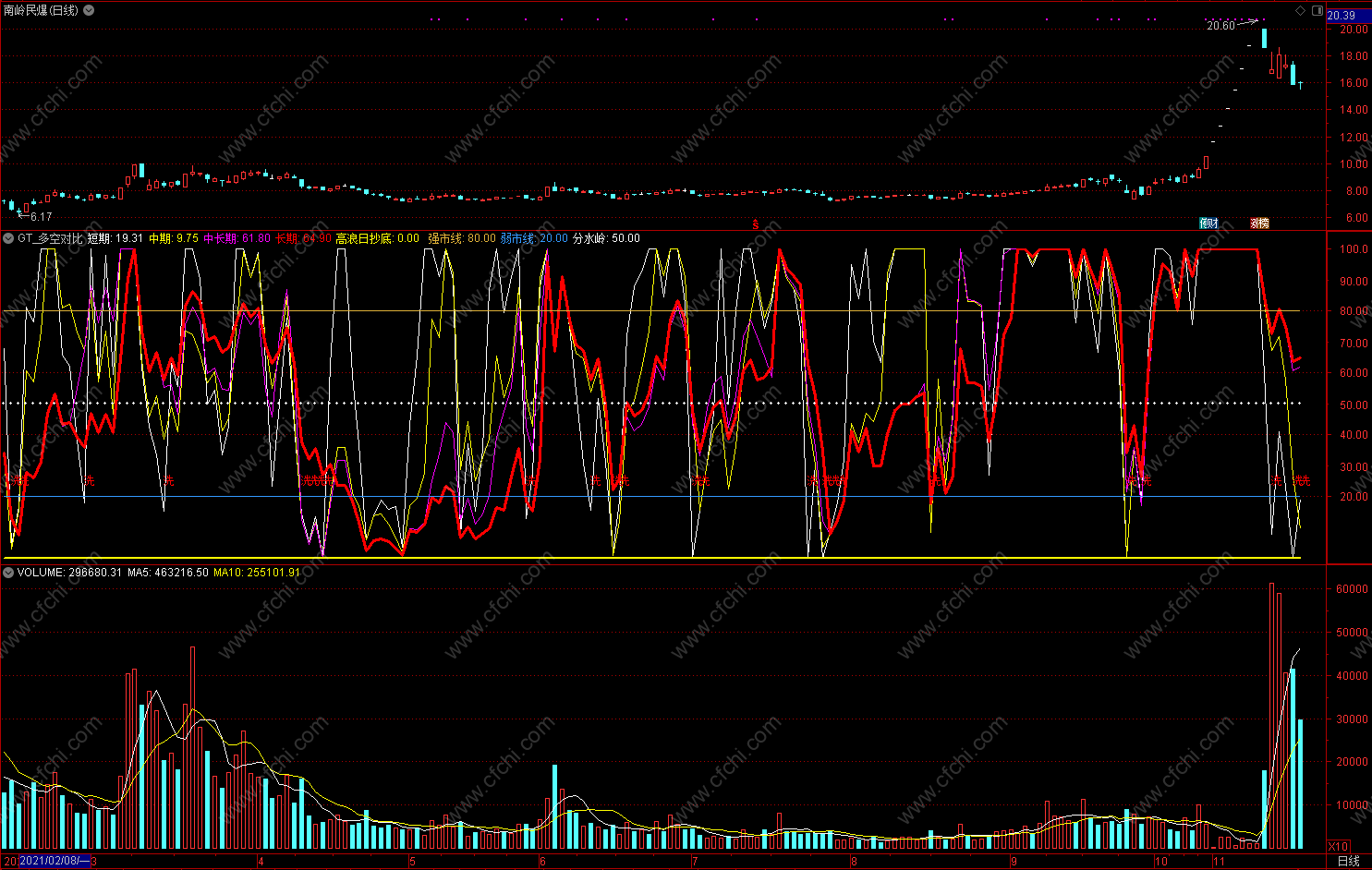This screenshot has height=870, width=1372.
Task: Click the tallest red volume bar
Action: pos(1271,716)
